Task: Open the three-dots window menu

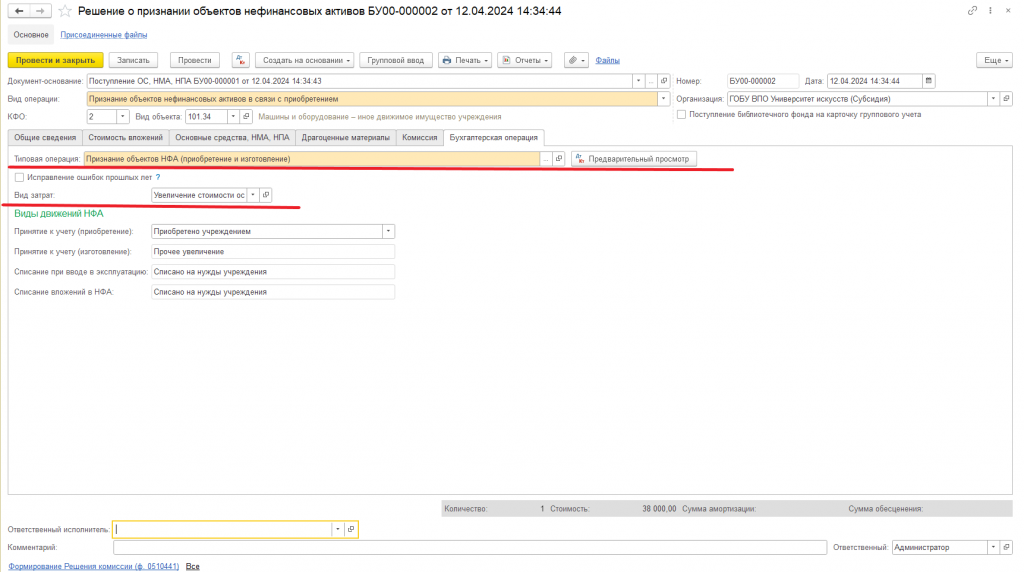Action: [990, 10]
